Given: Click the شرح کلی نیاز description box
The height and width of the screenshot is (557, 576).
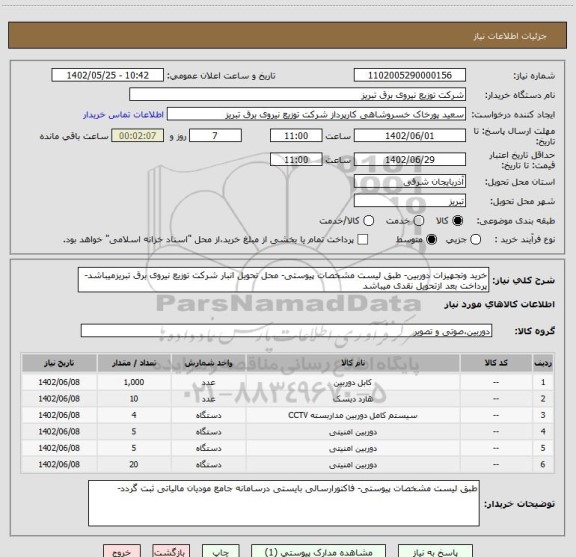Looking at the screenshot, I should 283,280.
